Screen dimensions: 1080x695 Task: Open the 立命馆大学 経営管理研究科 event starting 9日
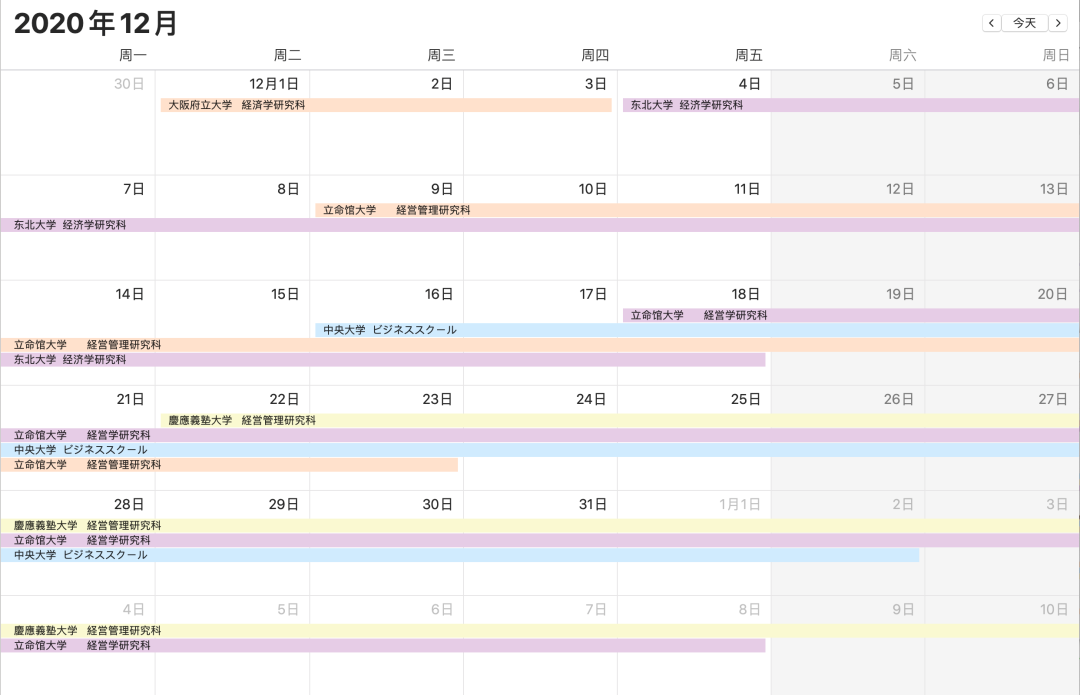697,210
